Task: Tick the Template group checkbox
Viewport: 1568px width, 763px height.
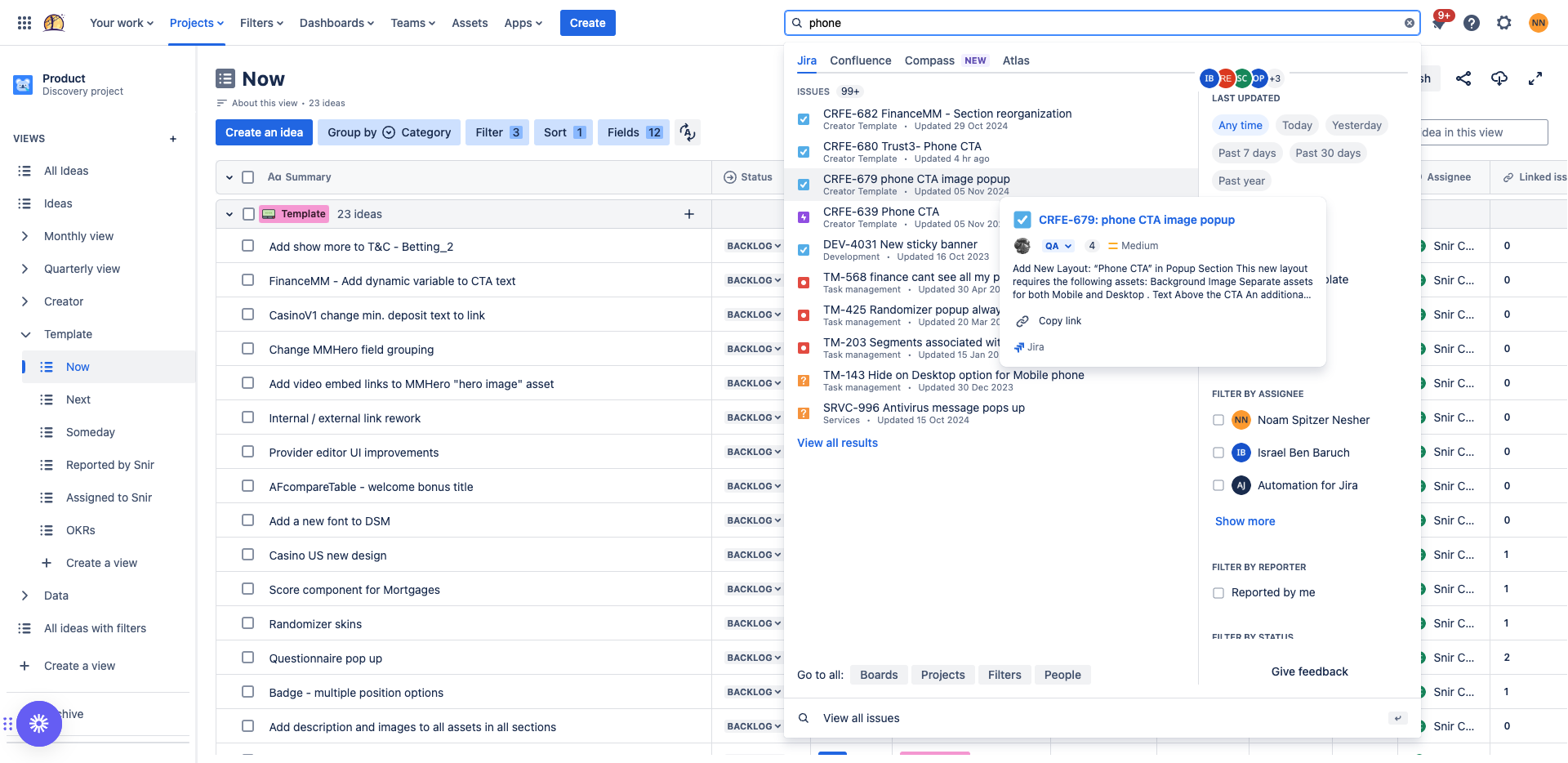Action: click(x=248, y=214)
